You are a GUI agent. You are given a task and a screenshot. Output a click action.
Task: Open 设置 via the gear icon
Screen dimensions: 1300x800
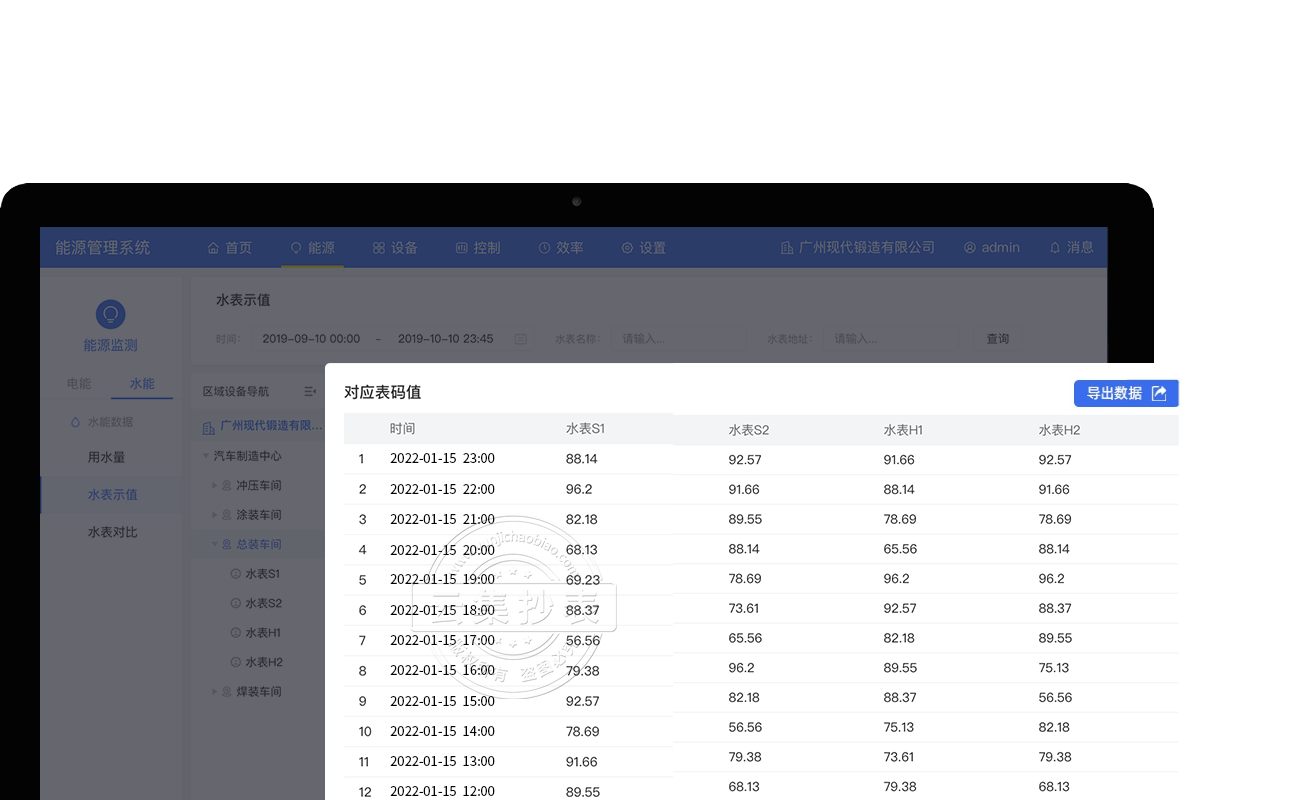click(627, 248)
